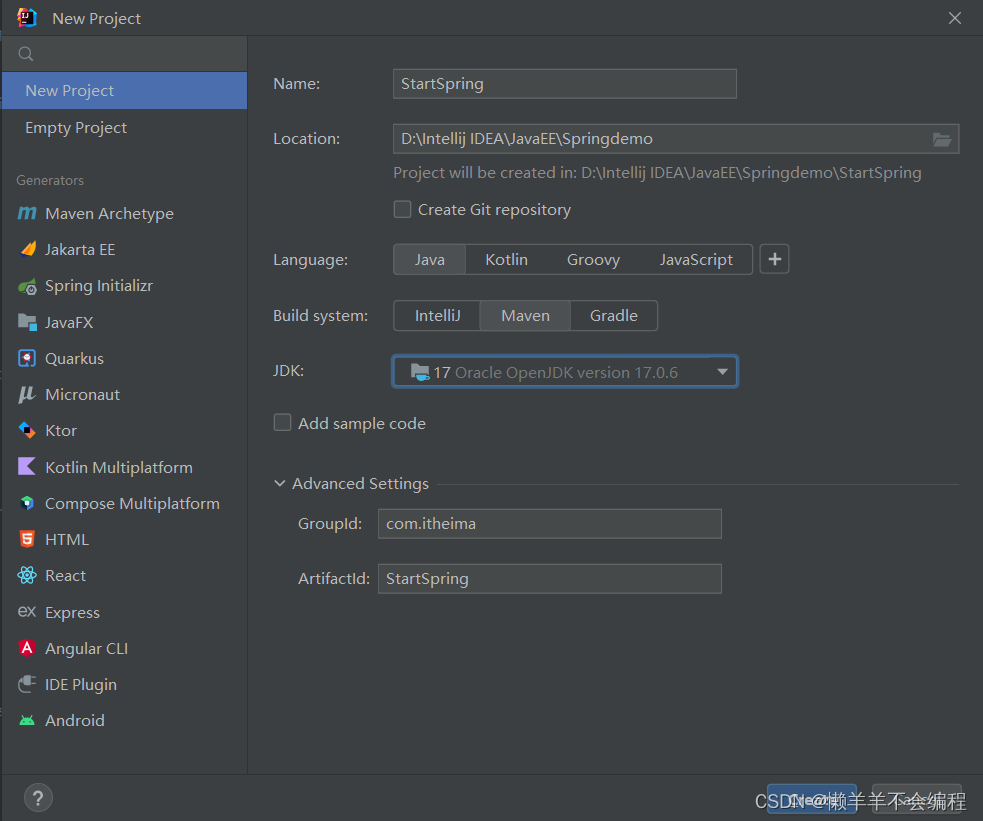Browse location with the folder icon

[x=942, y=139]
